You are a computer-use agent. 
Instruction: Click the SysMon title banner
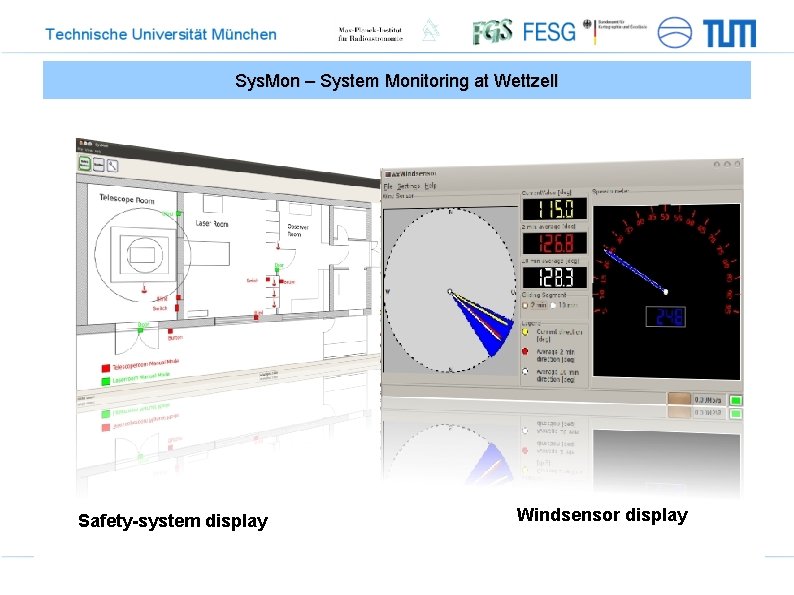[x=397, y=81]
